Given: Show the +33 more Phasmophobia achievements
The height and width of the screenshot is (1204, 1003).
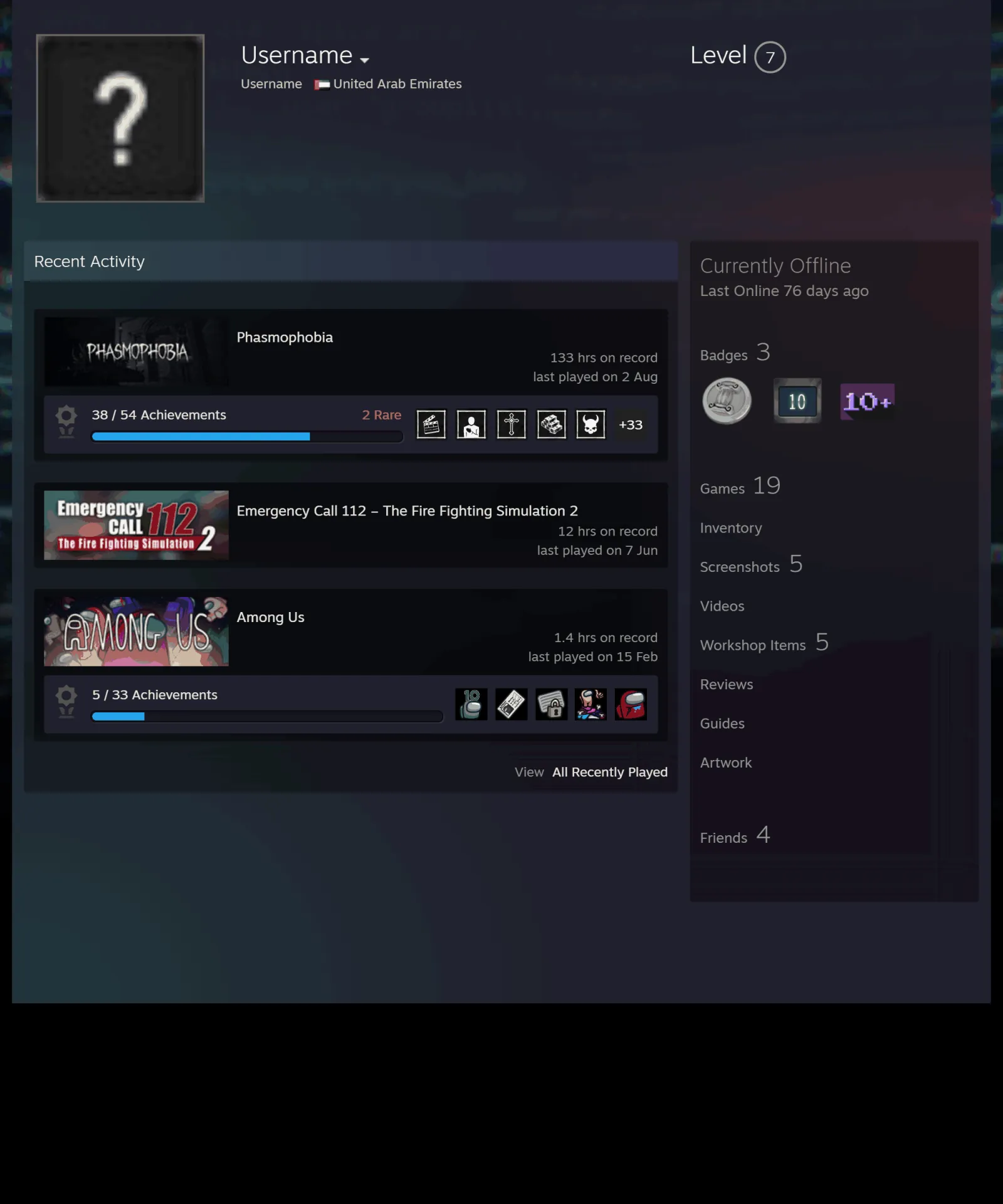Looking at the screenshot, I should [x=631, y=425].
